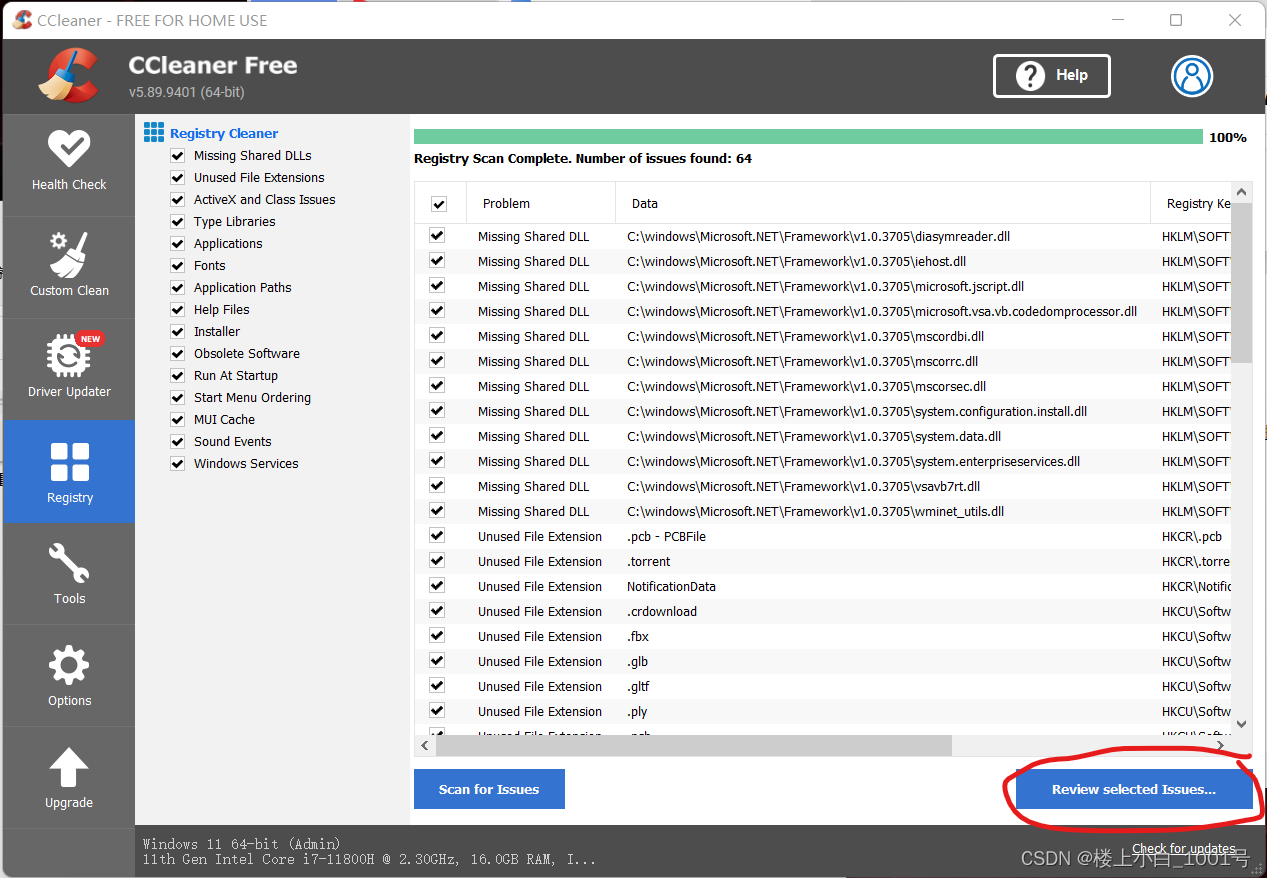Click the Upgrade arrow icon

(x=69, y=768)
